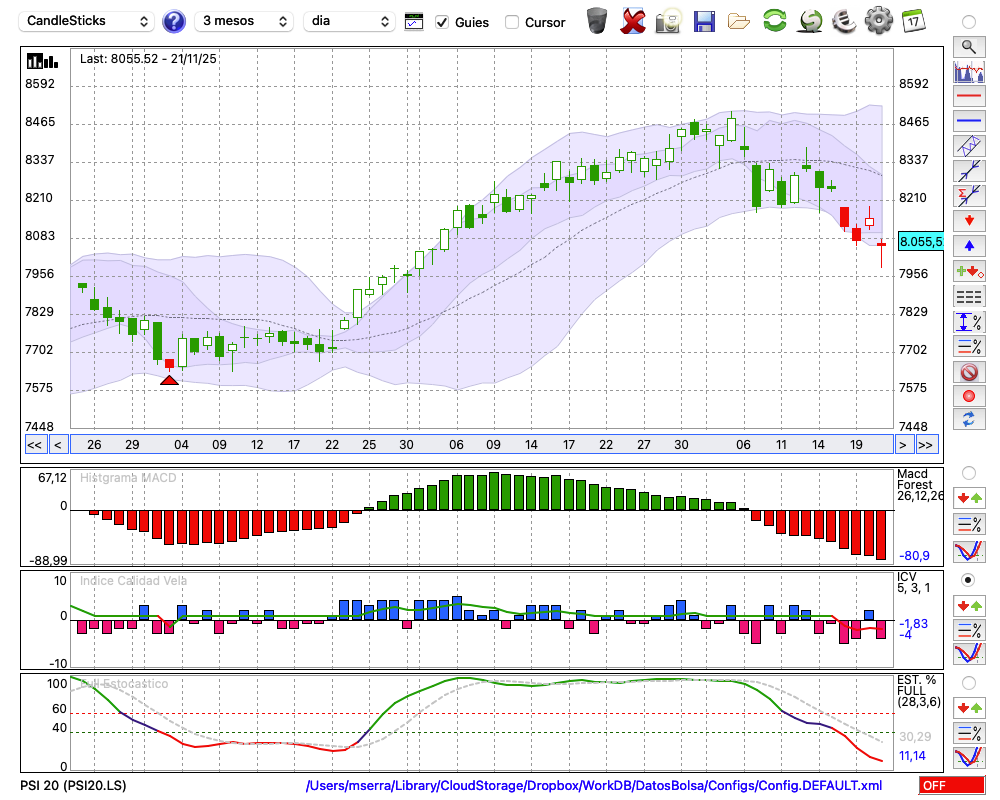This screenshot has height=800, width=1000.
Task: Click the red triangle marker under candle
Action: click(169, 380)
